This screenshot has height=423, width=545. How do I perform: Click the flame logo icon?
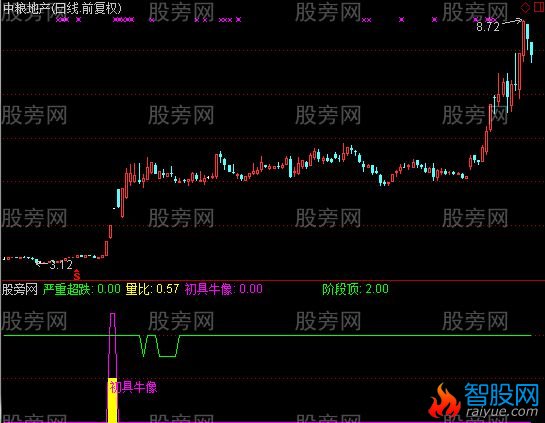click(445, 400)
